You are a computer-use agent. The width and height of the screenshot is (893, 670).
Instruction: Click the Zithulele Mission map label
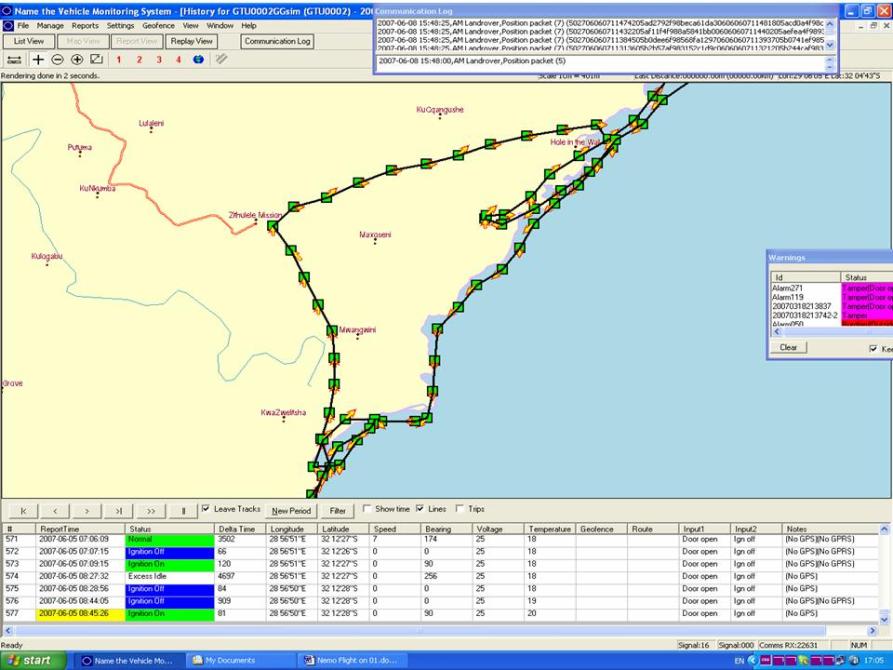pos(255,215)
